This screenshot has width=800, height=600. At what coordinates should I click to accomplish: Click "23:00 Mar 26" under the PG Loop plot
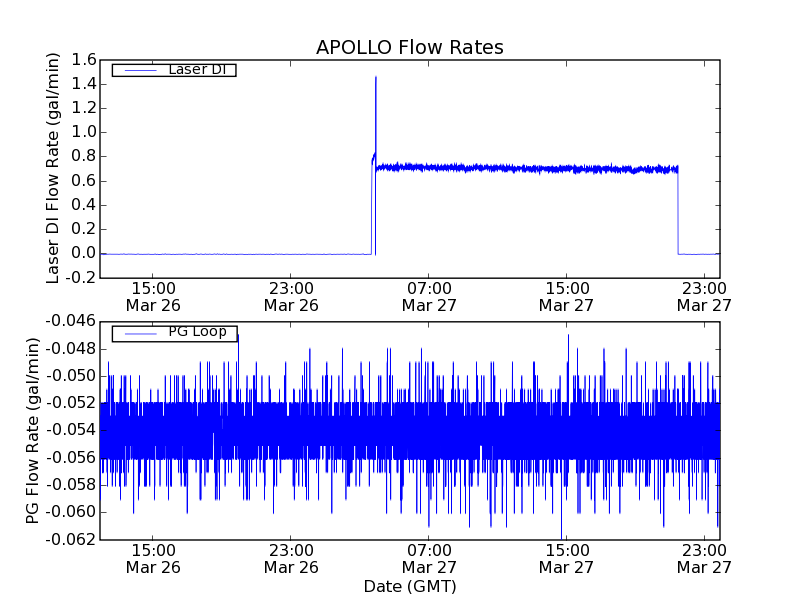[291, 559]
